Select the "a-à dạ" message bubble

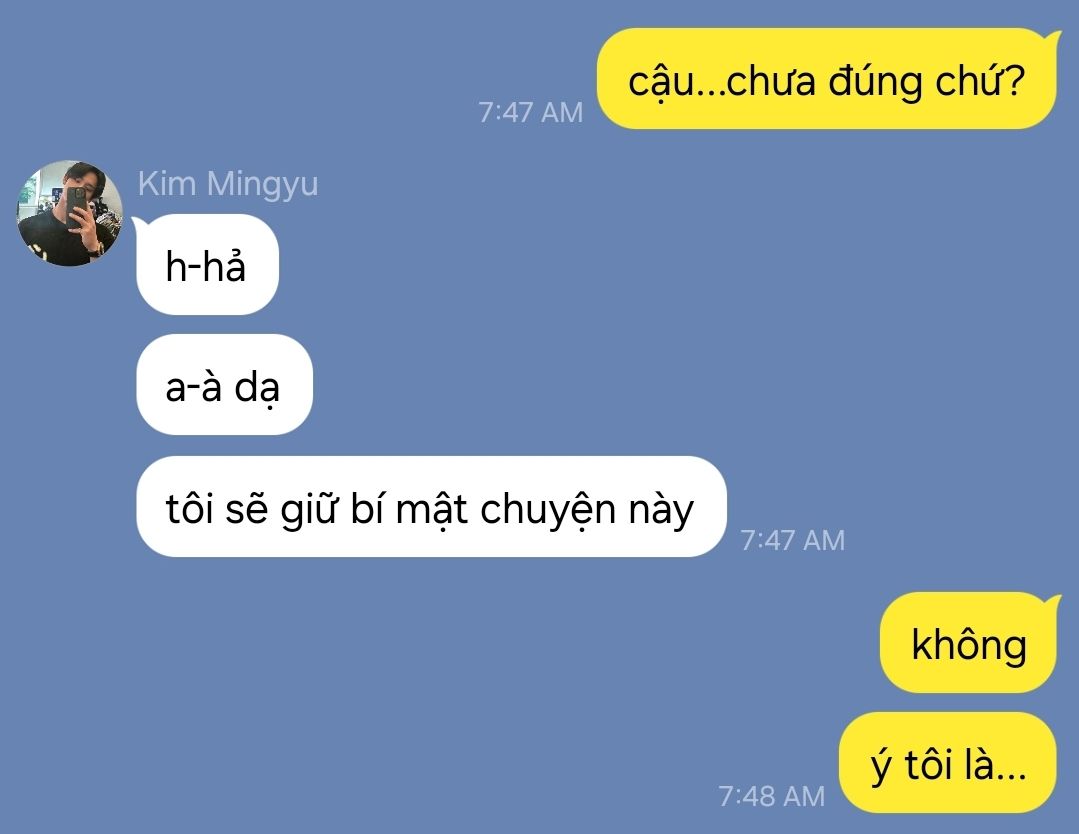click(224, 385)
